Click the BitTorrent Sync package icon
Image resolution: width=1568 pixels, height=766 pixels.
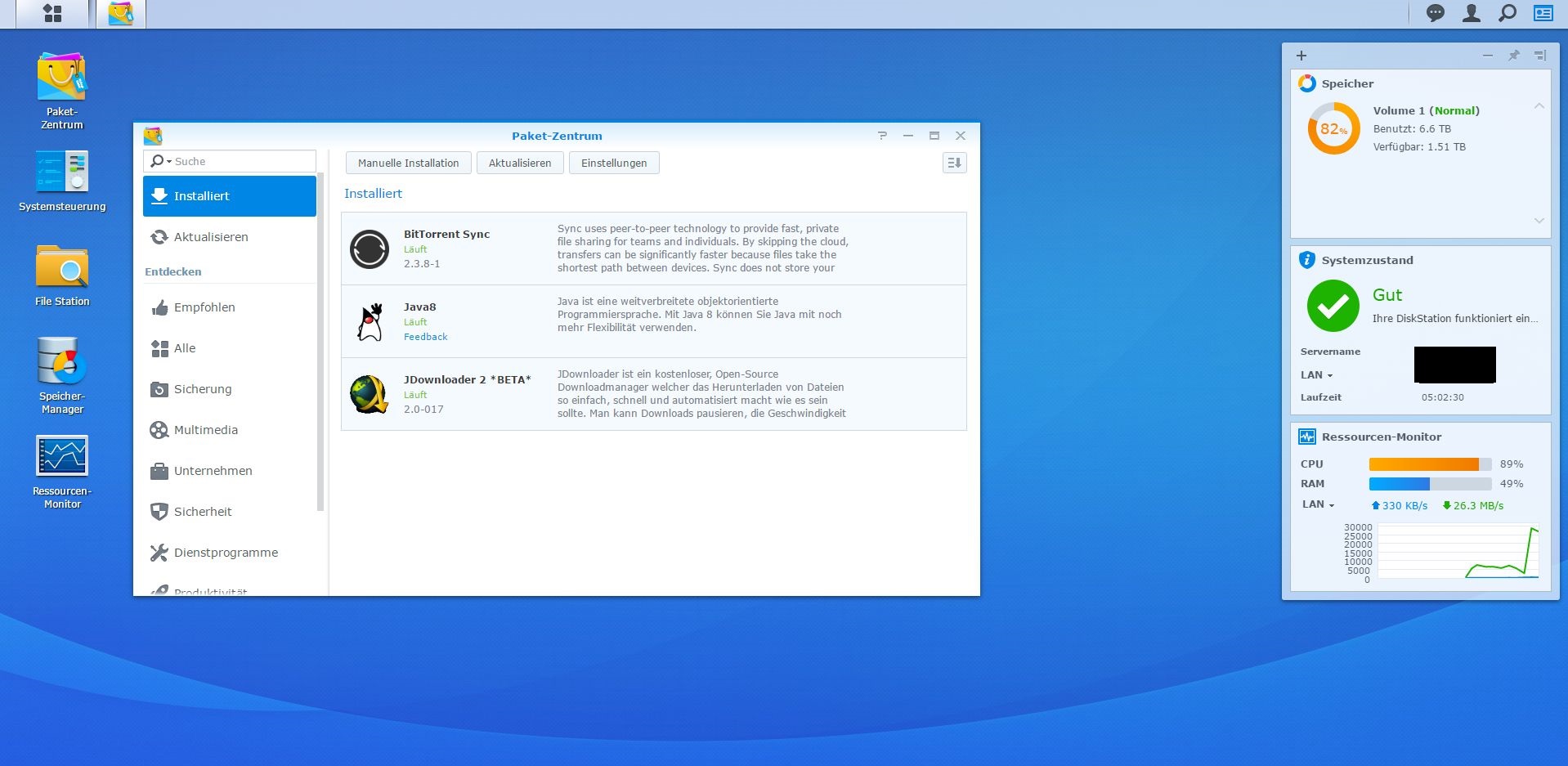point(370,249)
